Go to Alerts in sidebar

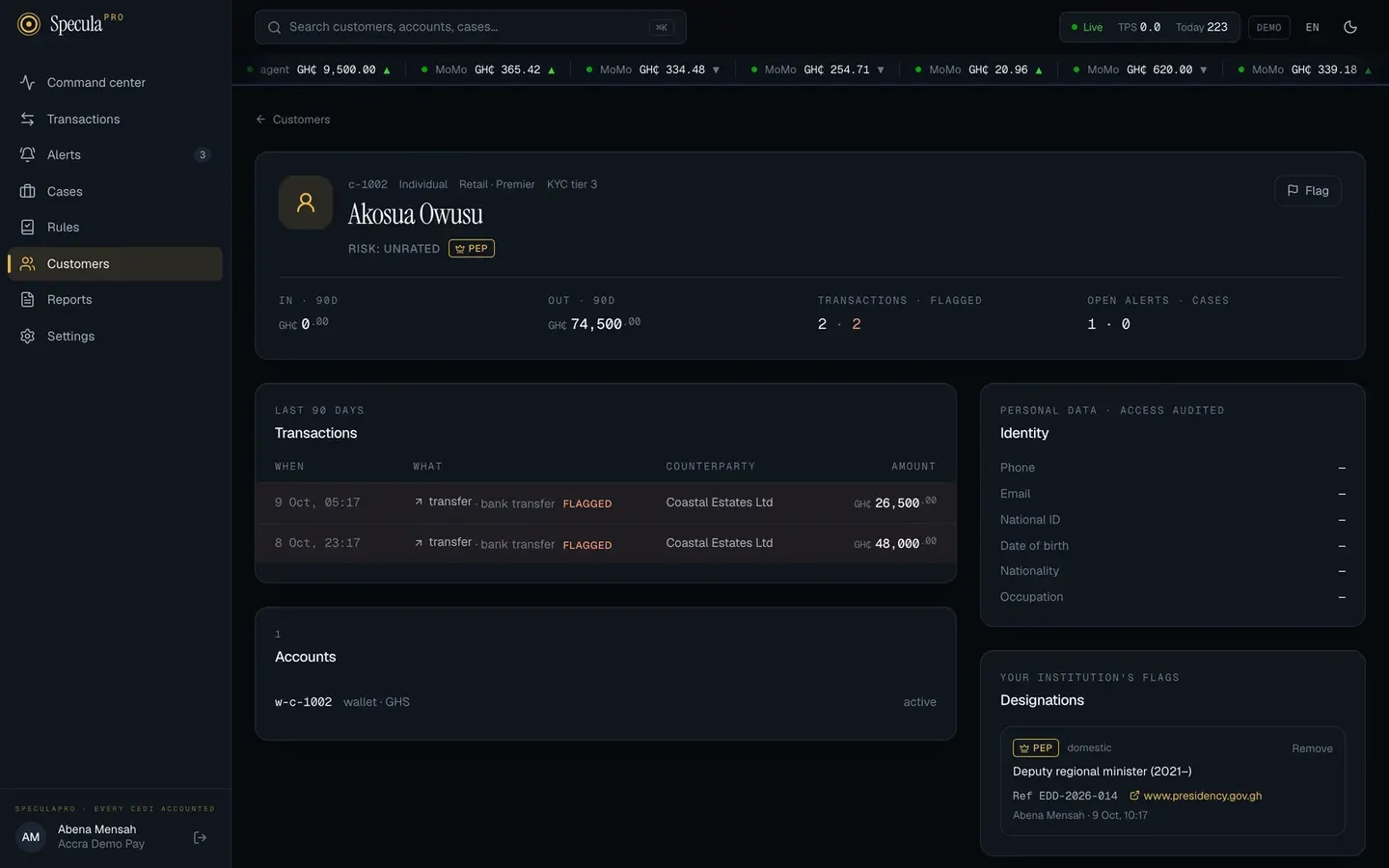(x=115, y=155)
